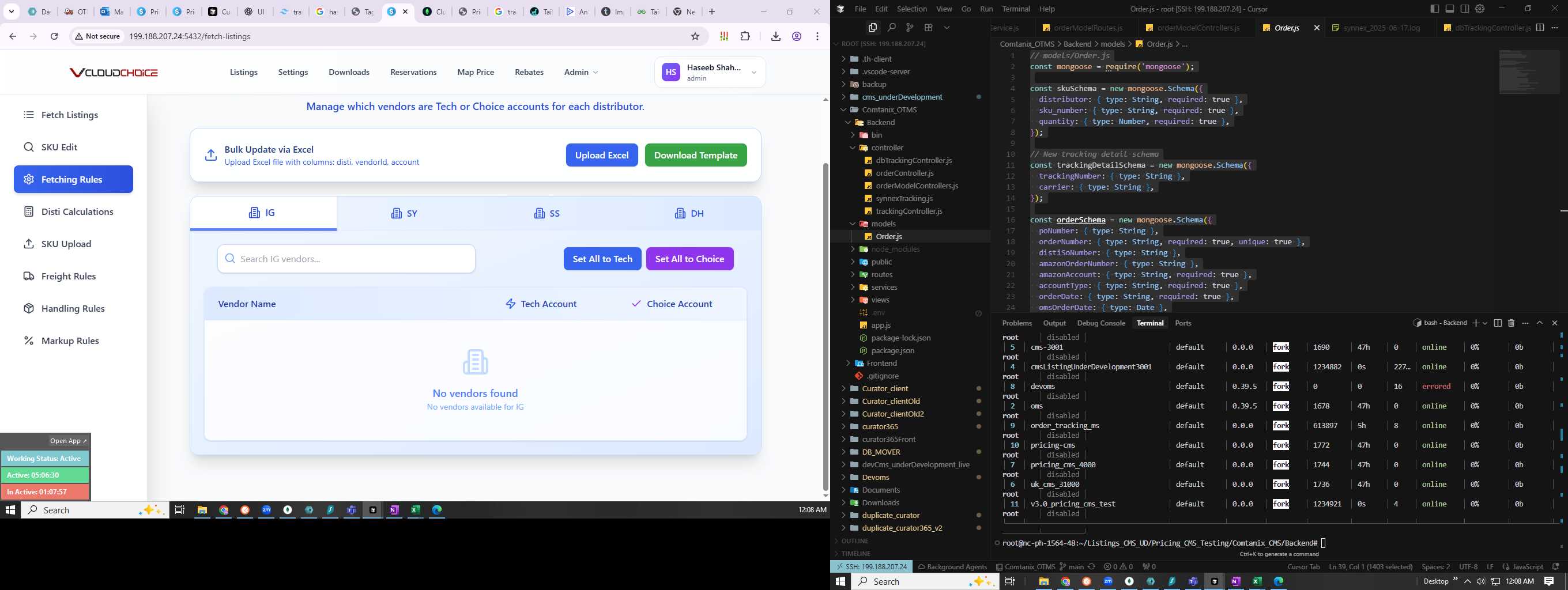The height and width of the screenshot is (590, 1568).
Task: Open Freight Rules sidebar item
Action: [x=73, y=276]
